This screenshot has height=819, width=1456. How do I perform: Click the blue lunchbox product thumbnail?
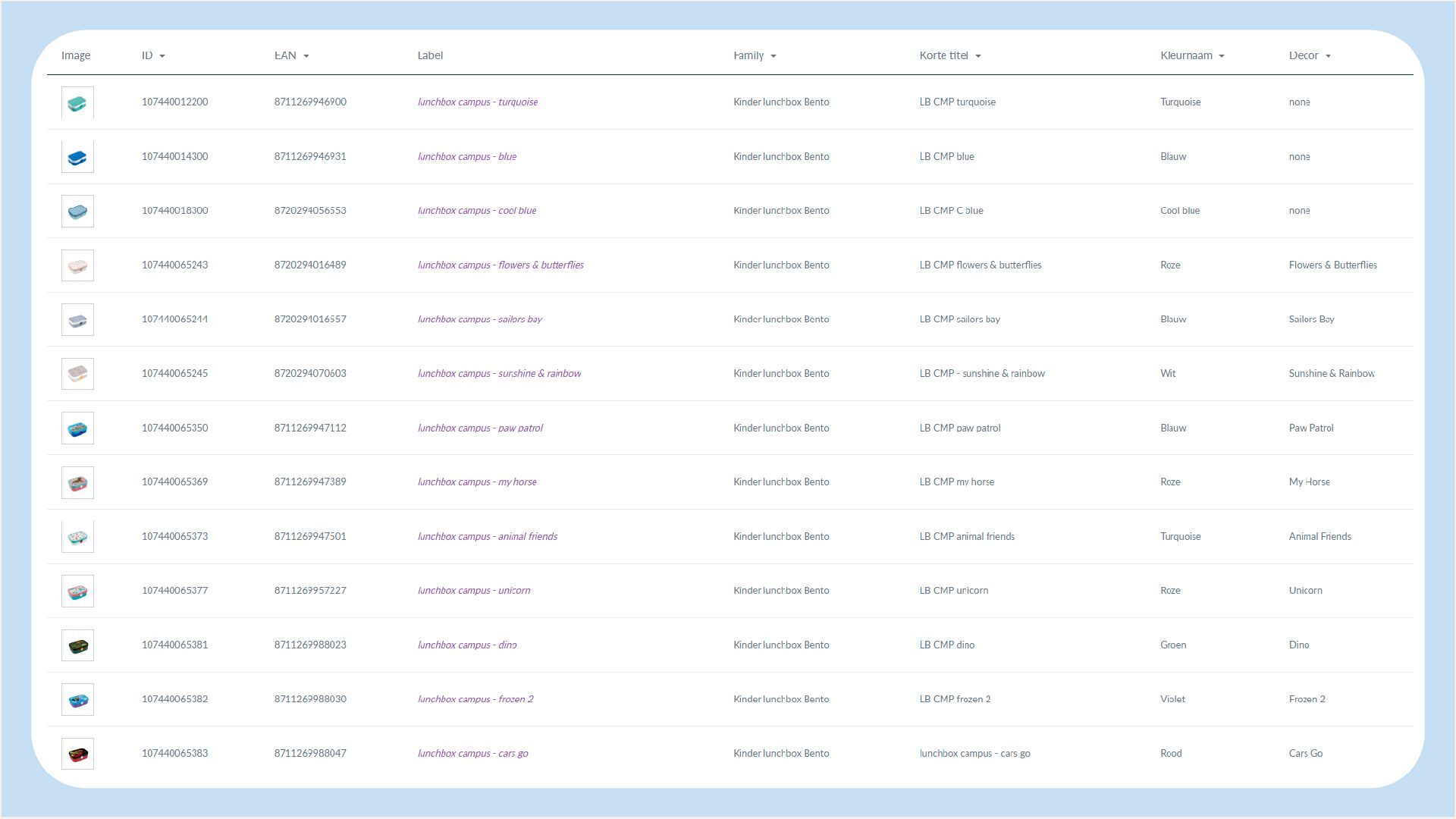tap(77, 157)
